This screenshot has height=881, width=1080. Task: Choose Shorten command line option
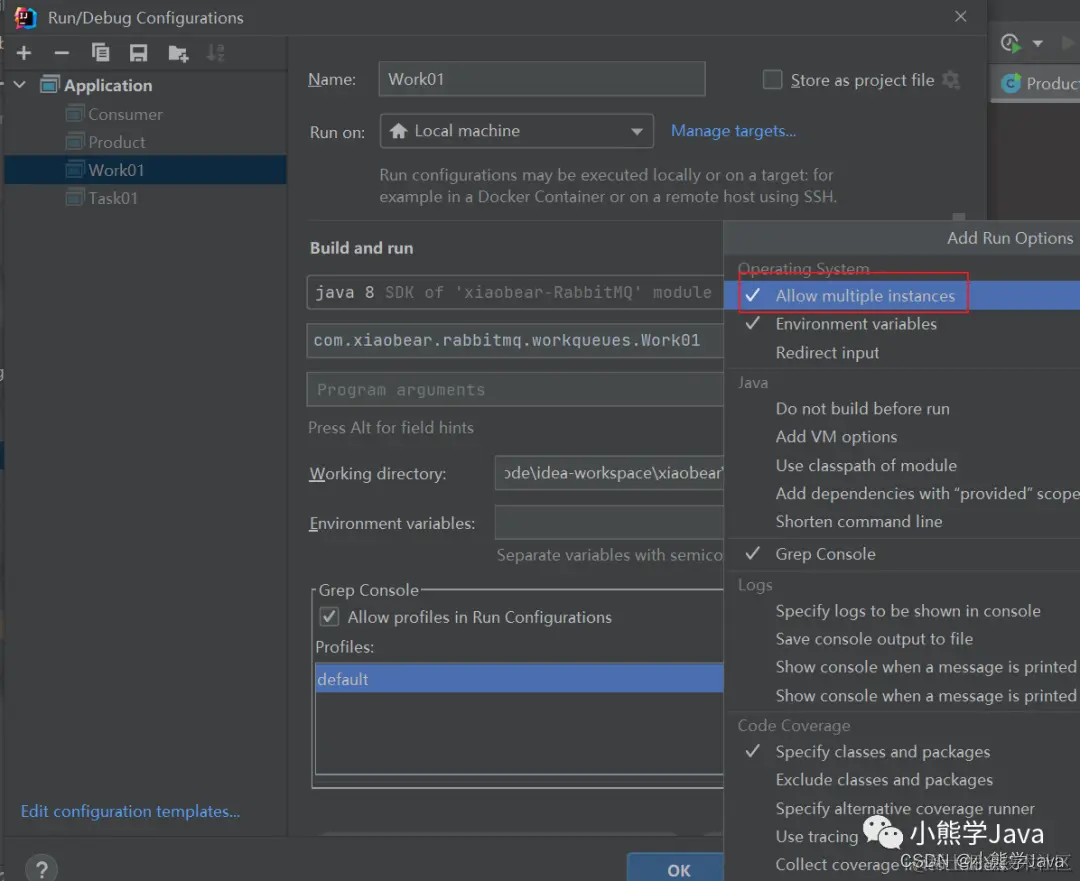pos(902,521)
